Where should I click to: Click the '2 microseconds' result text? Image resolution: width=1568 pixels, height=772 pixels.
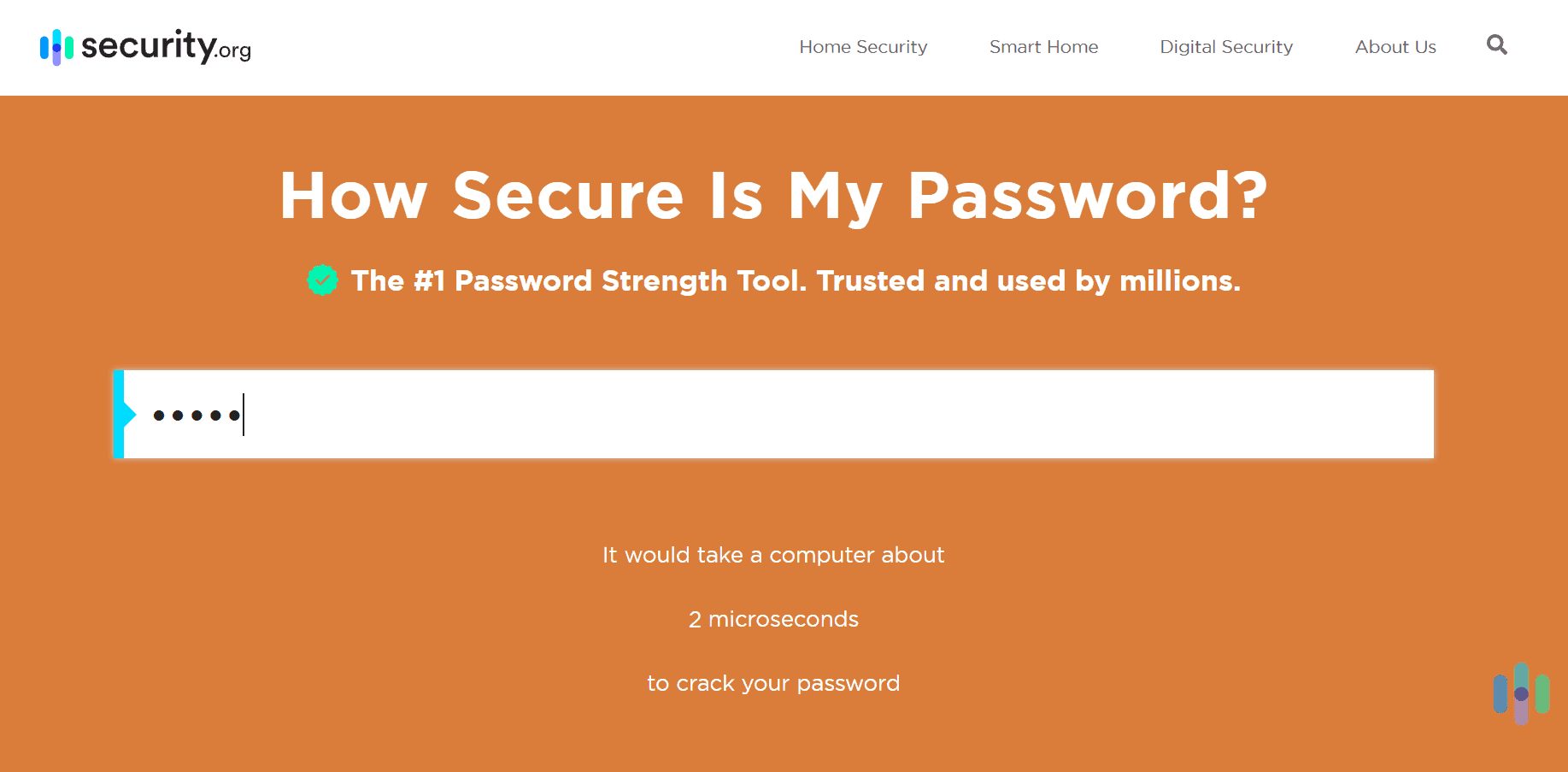click(773, 619)
